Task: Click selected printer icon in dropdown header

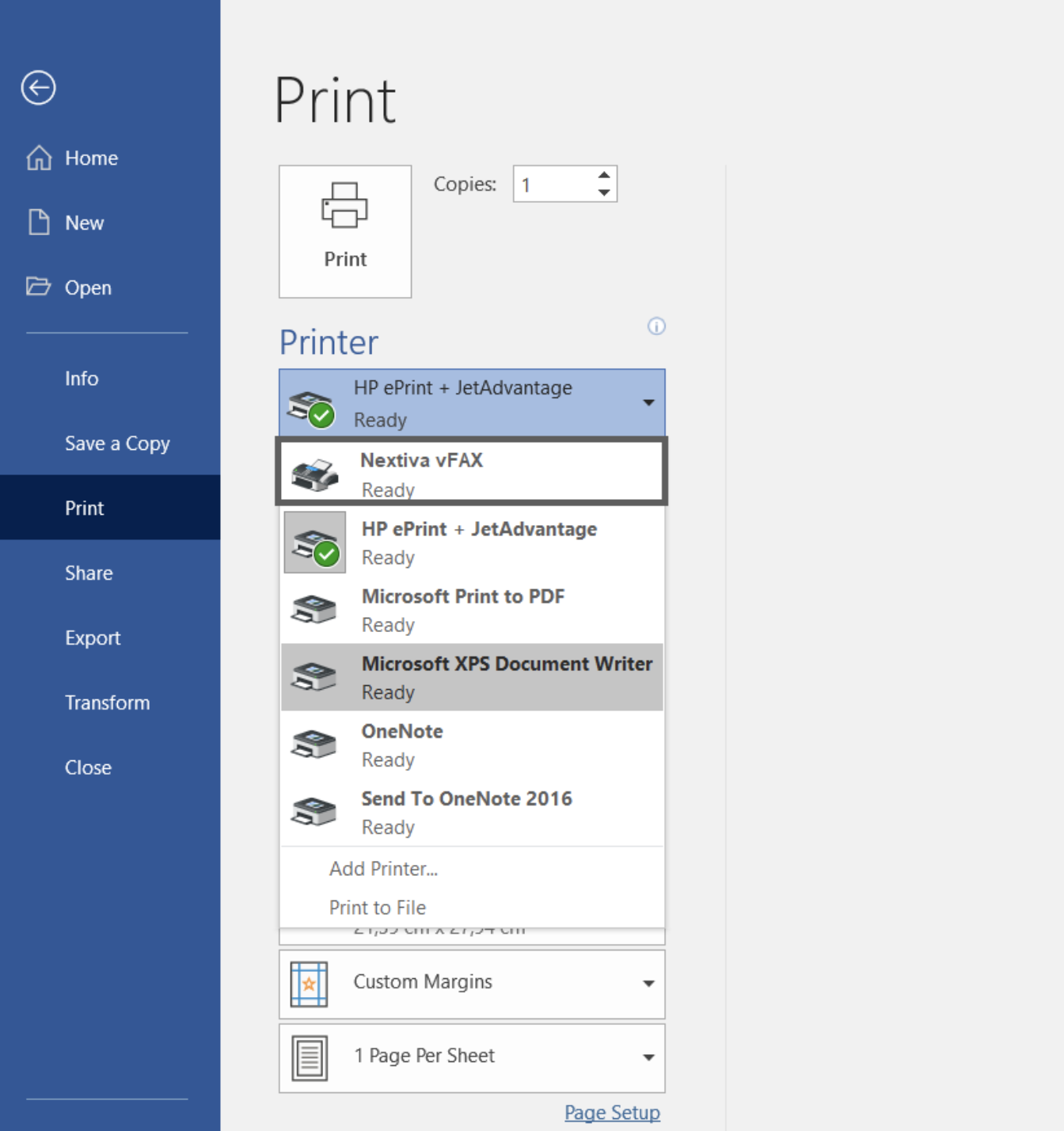Action: pyautogui.click(x=310, y=408)
